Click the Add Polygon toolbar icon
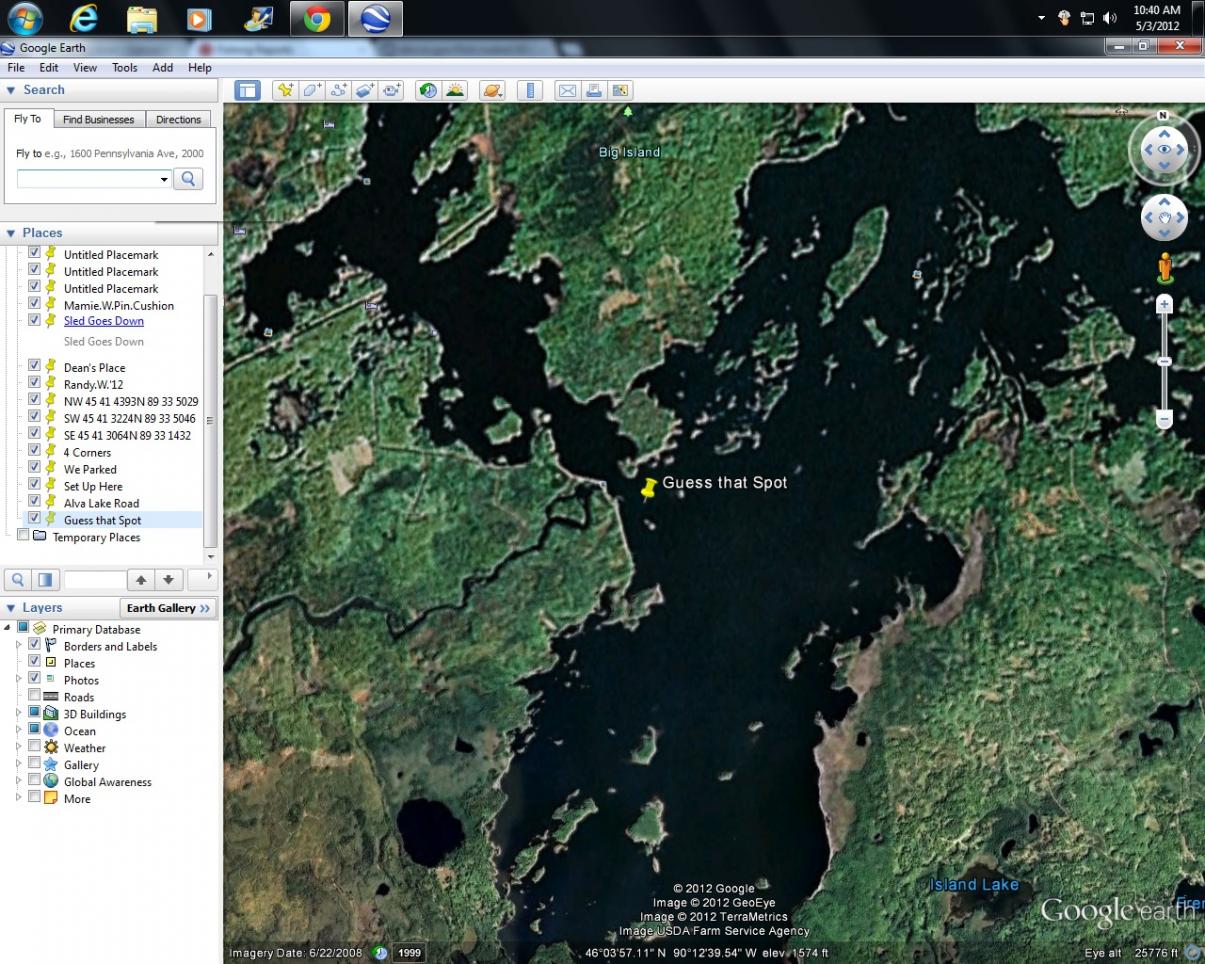The width and height of the screenshot is (1205, 964). [312, 91]
